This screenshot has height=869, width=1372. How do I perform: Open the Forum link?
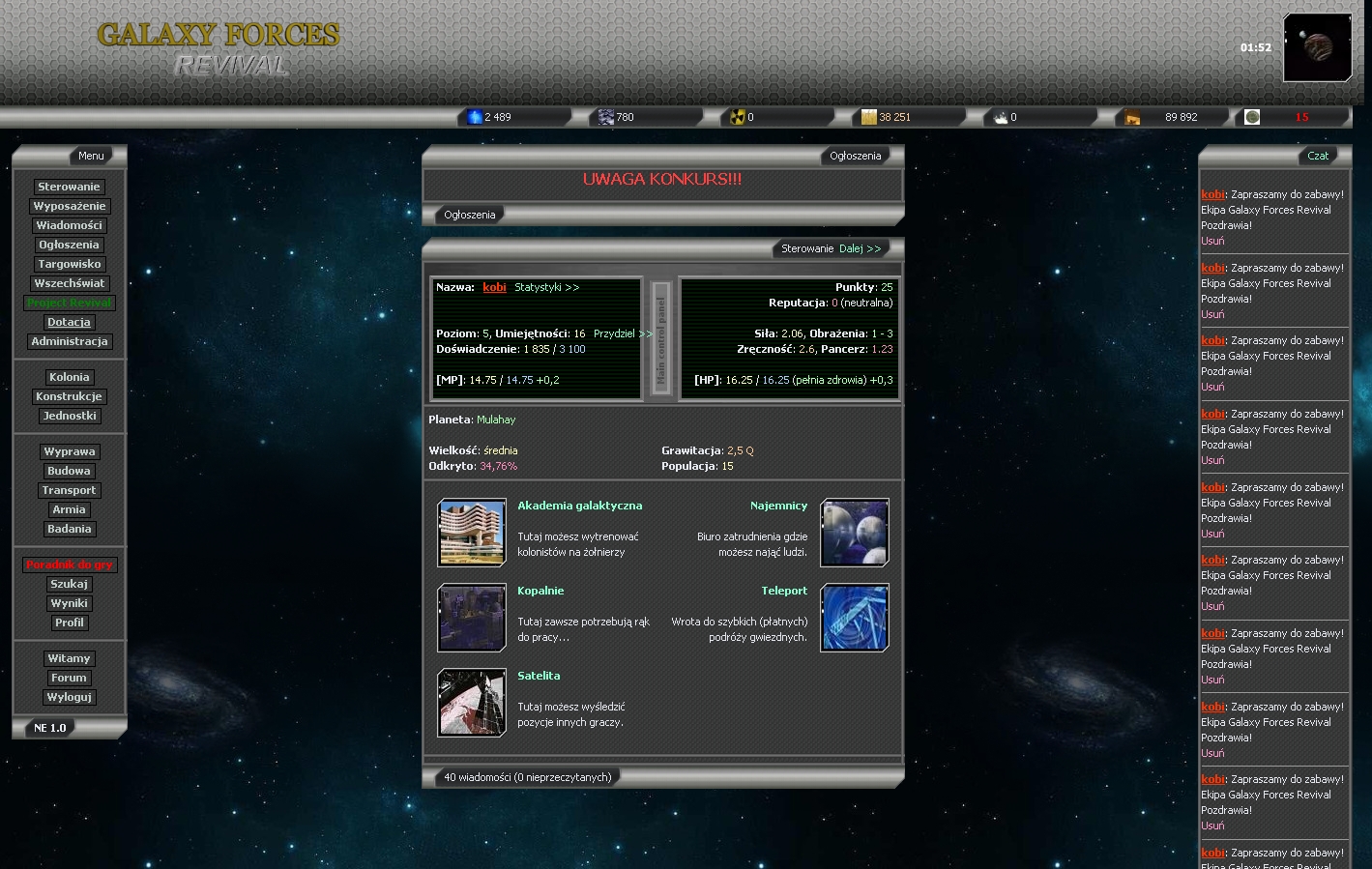[x=69, y=678]
